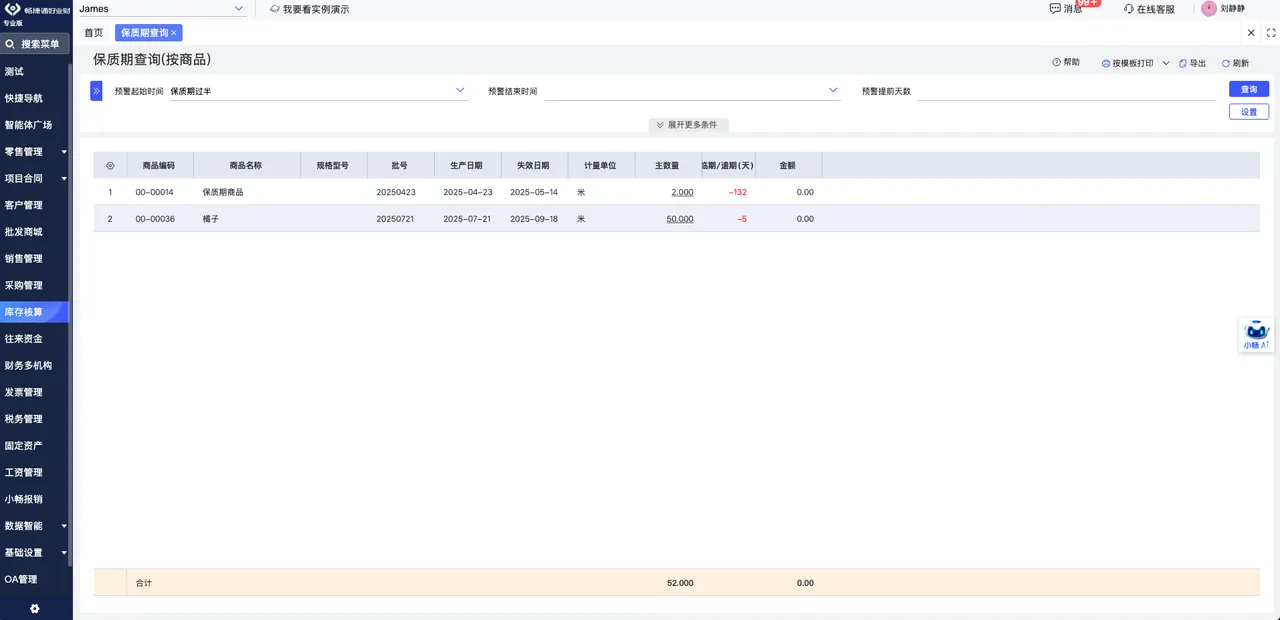Toggle fullscreen with the expand icon
Viewport: 1280px width, 620px height.
pyautogui.click(x=1271, y=33)
